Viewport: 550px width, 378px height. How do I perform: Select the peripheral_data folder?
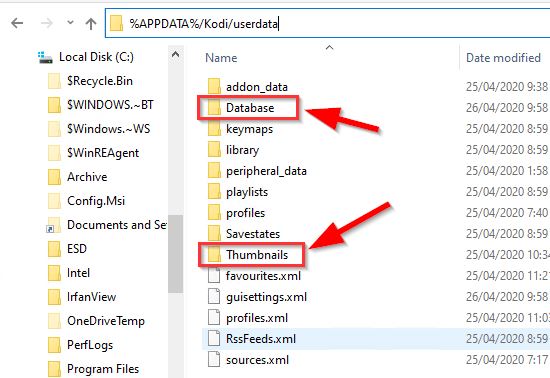click(266, 171)
